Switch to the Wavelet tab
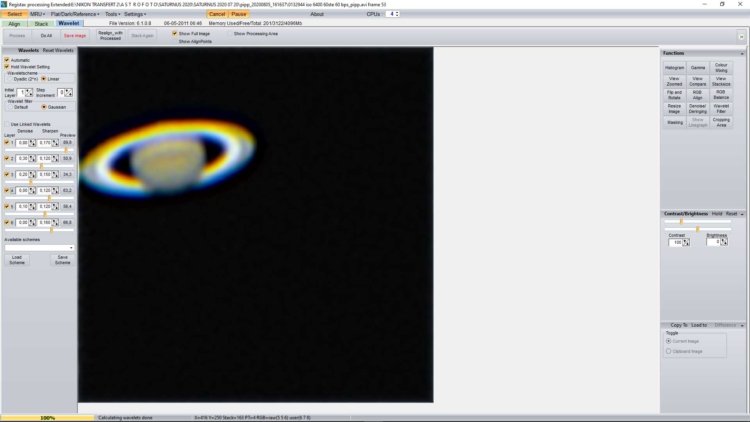The image size is (750, 422). (x=69, y=23)
